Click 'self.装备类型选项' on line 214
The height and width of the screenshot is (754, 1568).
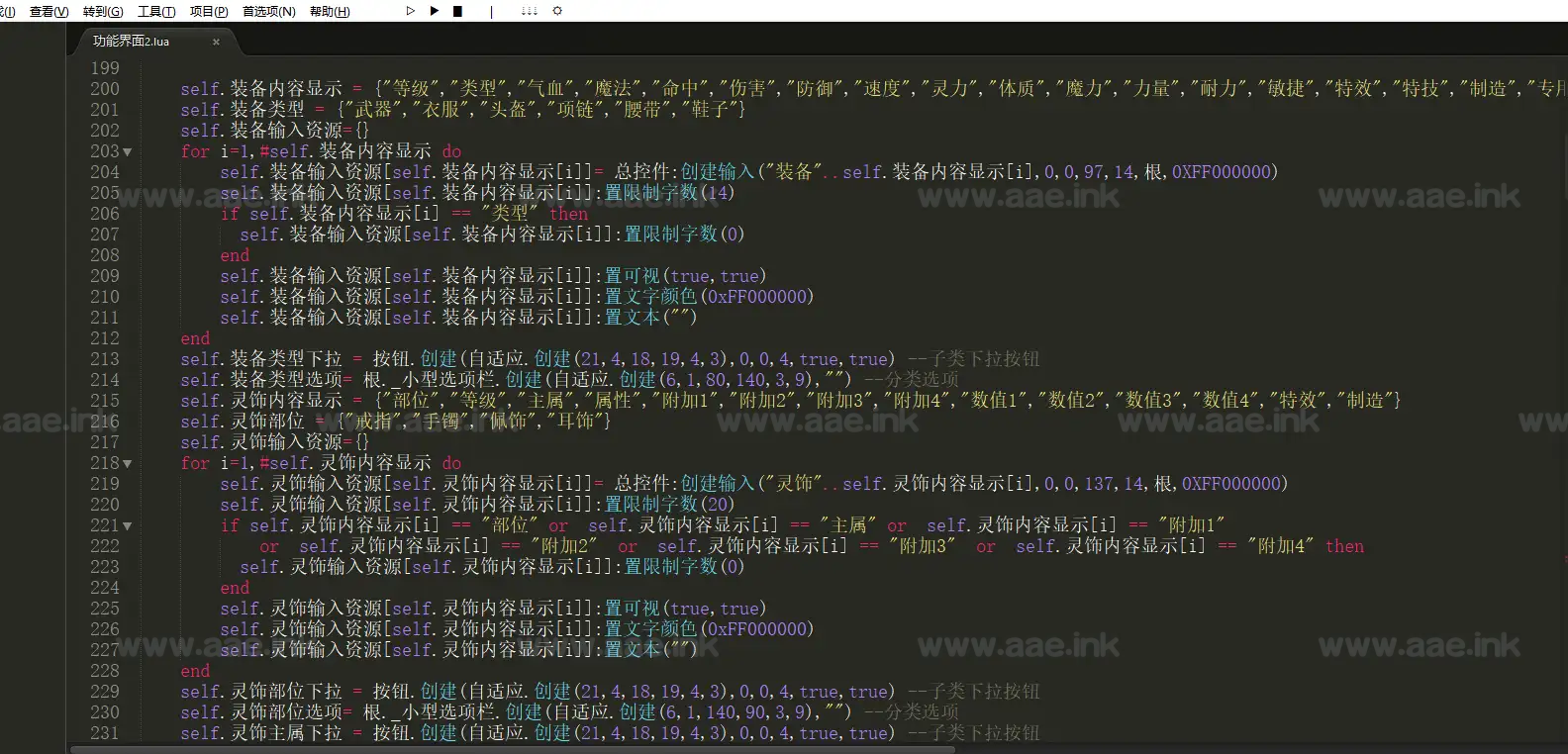[x=261, y=380]
